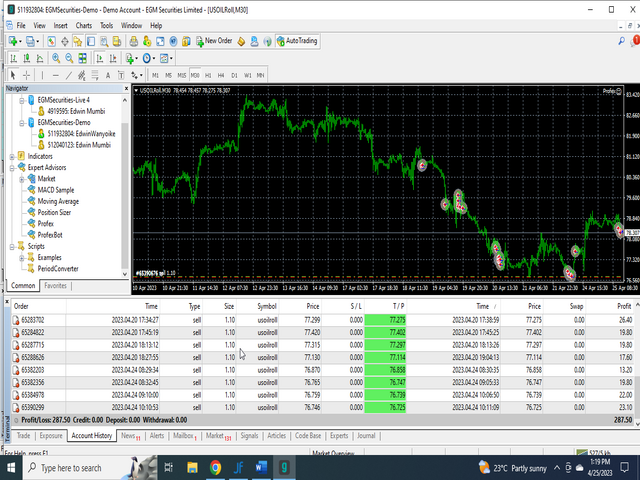
Task: Toggle Chart Shift
Action: coord(113,58)
